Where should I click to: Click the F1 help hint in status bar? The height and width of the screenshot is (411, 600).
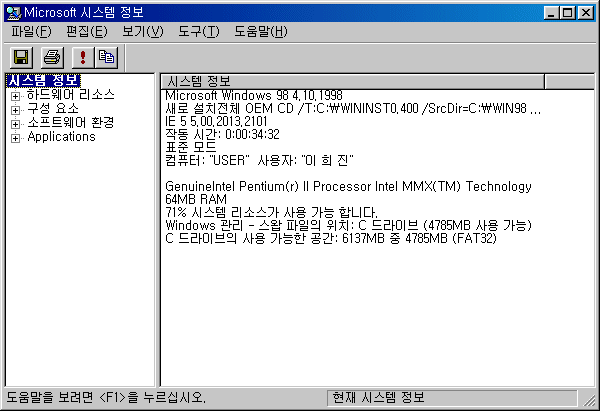106,398
